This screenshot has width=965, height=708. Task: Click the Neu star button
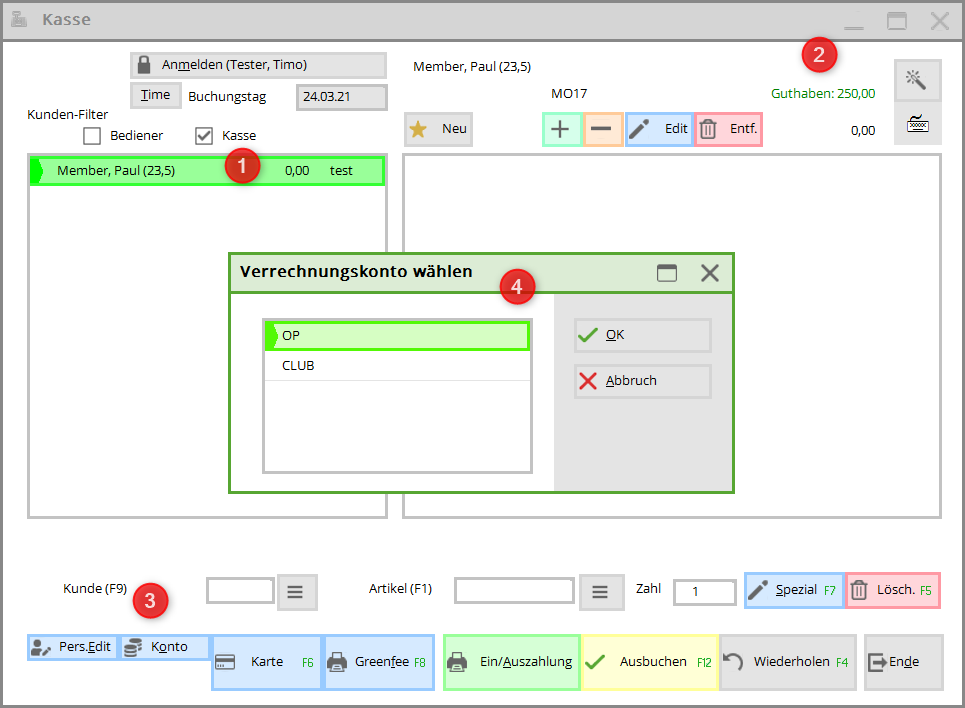coord(438,129)
